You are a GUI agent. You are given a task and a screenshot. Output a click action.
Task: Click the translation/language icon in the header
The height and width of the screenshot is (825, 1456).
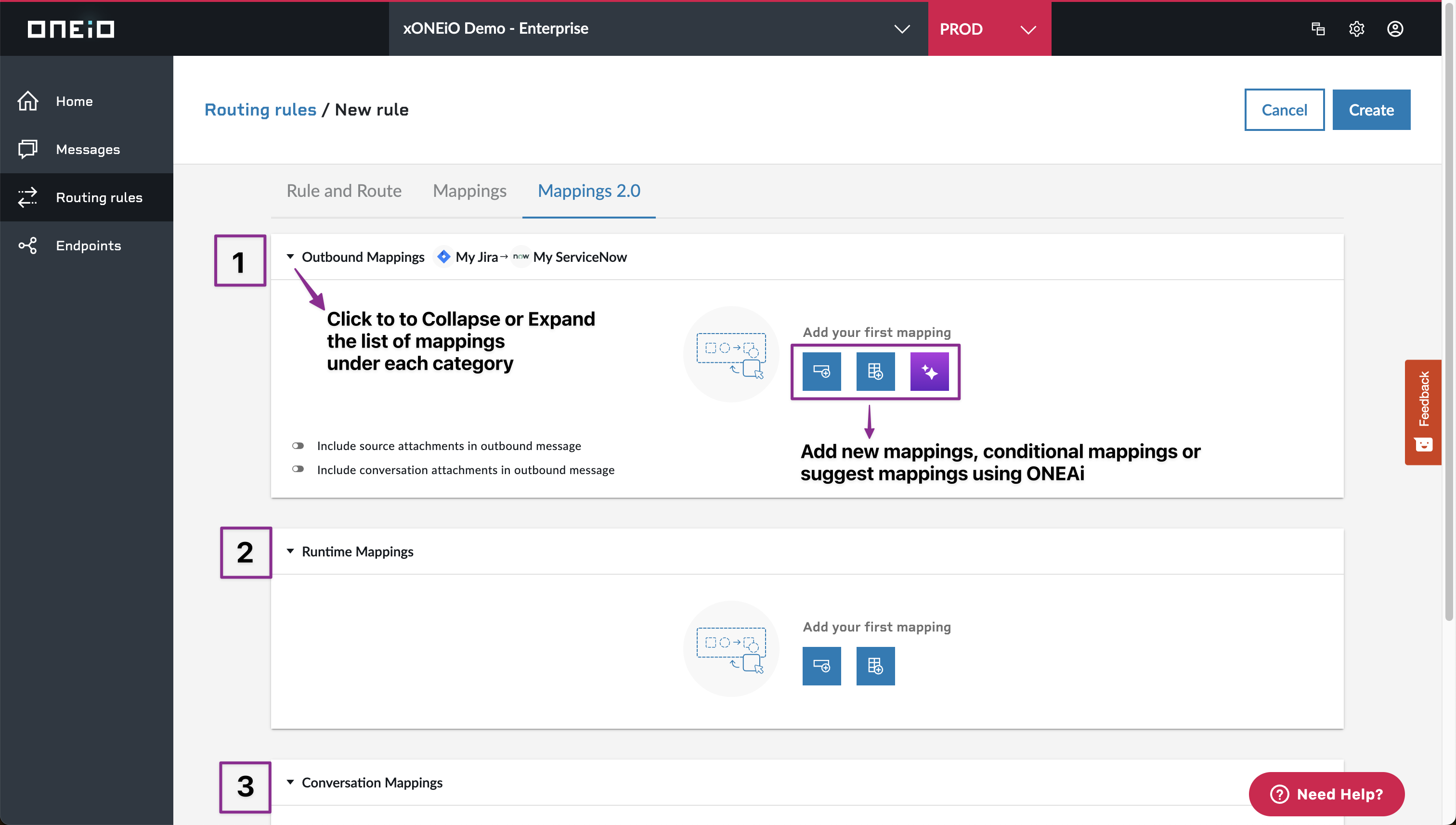(1318, 28)
